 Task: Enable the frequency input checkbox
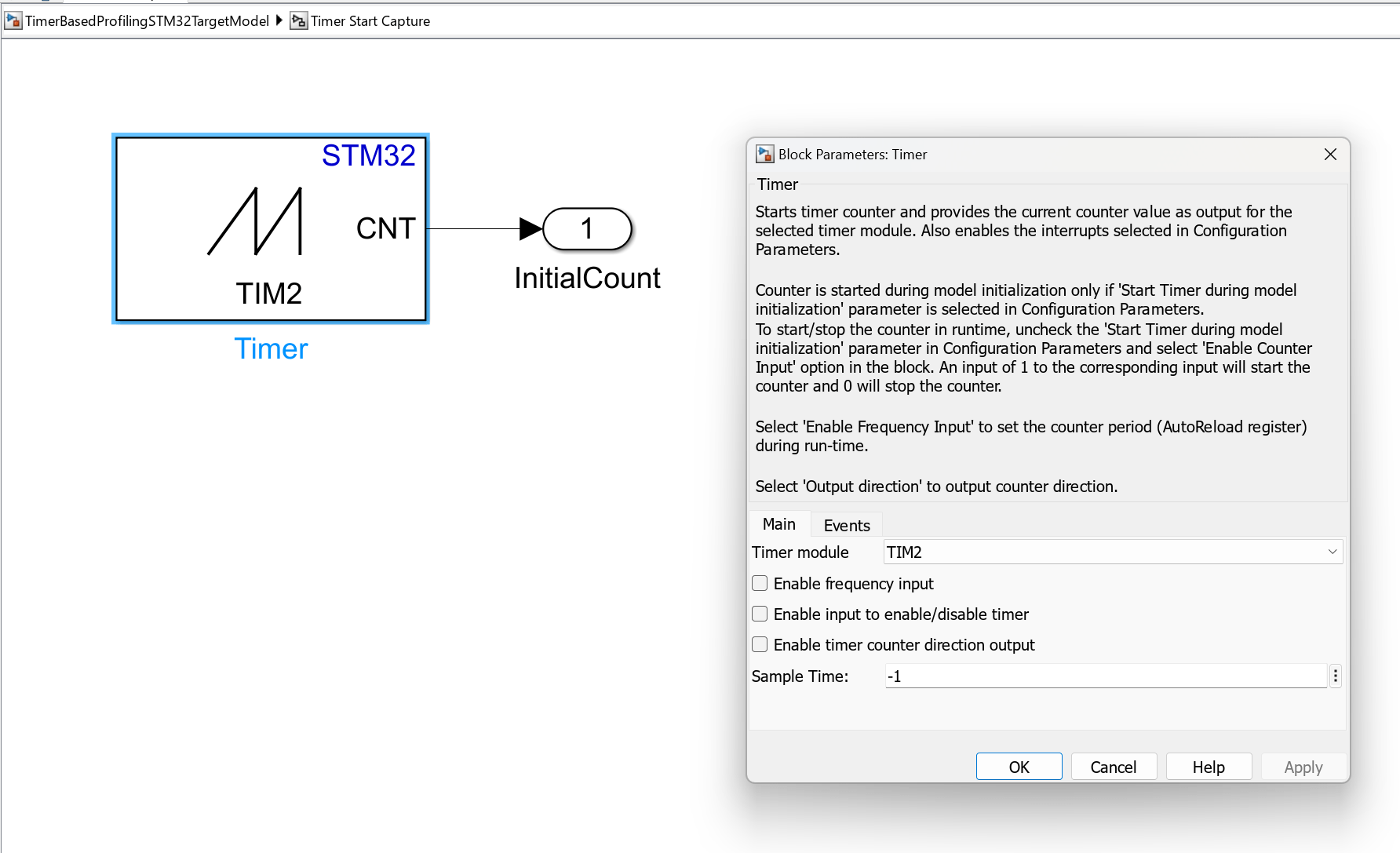pos(760,584)
